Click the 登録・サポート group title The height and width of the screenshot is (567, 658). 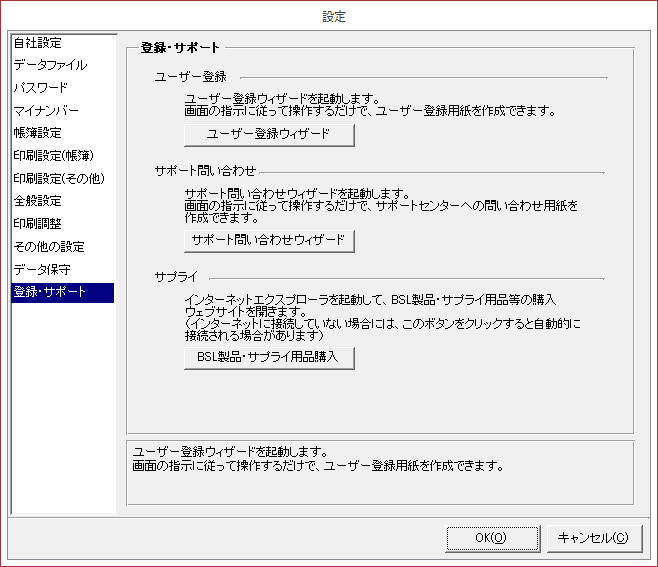point(180,47)
